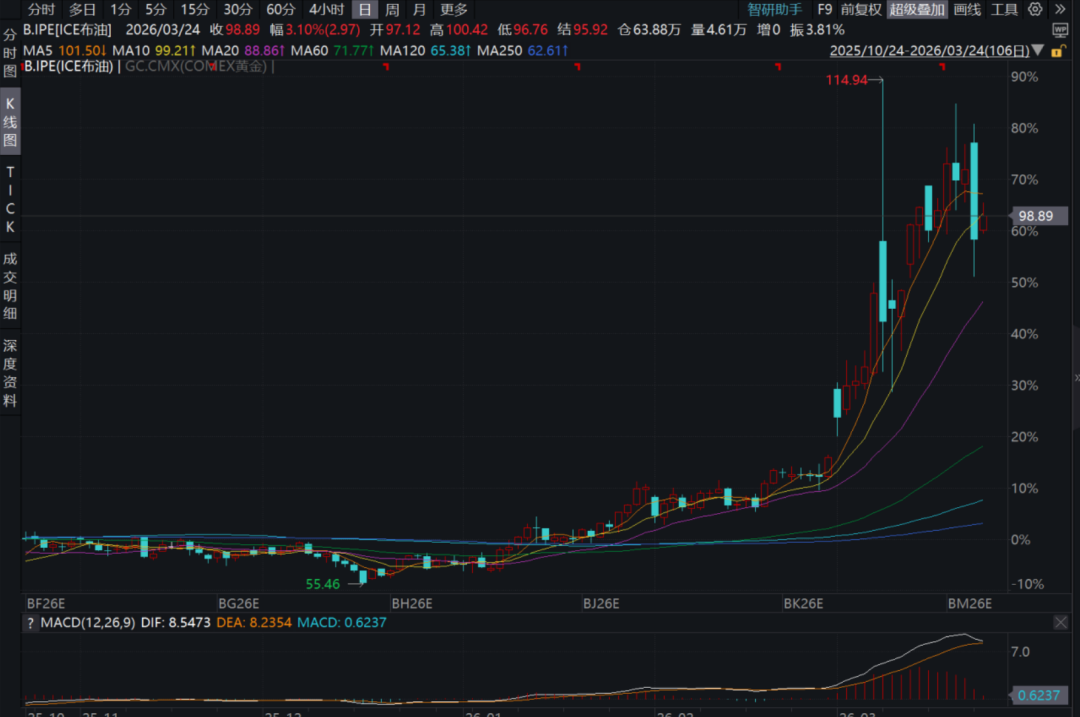Open the 更多 timeframe options
This screenshot has height=717, width=1080.
click(453, 9)
